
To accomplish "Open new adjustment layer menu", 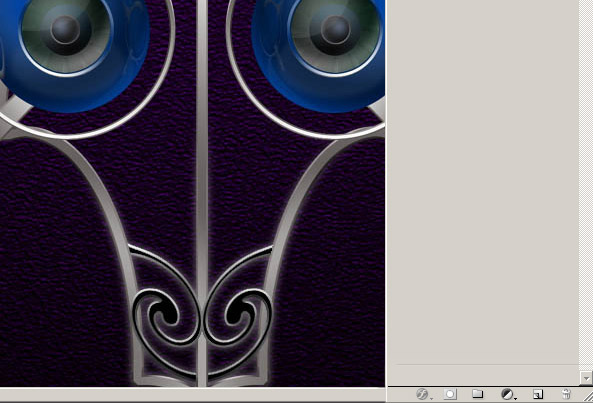I will [508, 394].
